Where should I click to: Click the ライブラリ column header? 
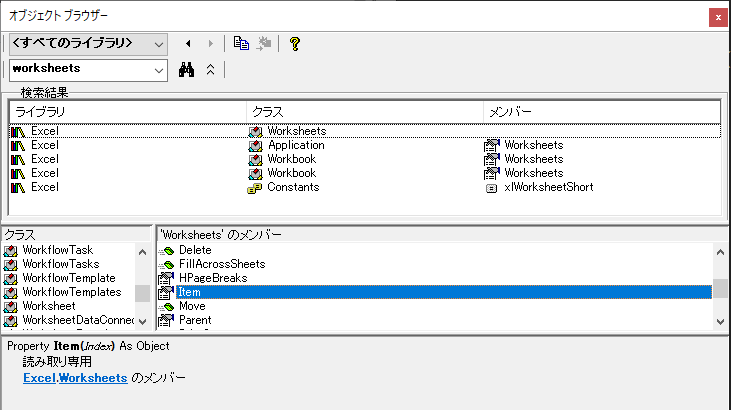pyautogui.click(x=128, y=112)
